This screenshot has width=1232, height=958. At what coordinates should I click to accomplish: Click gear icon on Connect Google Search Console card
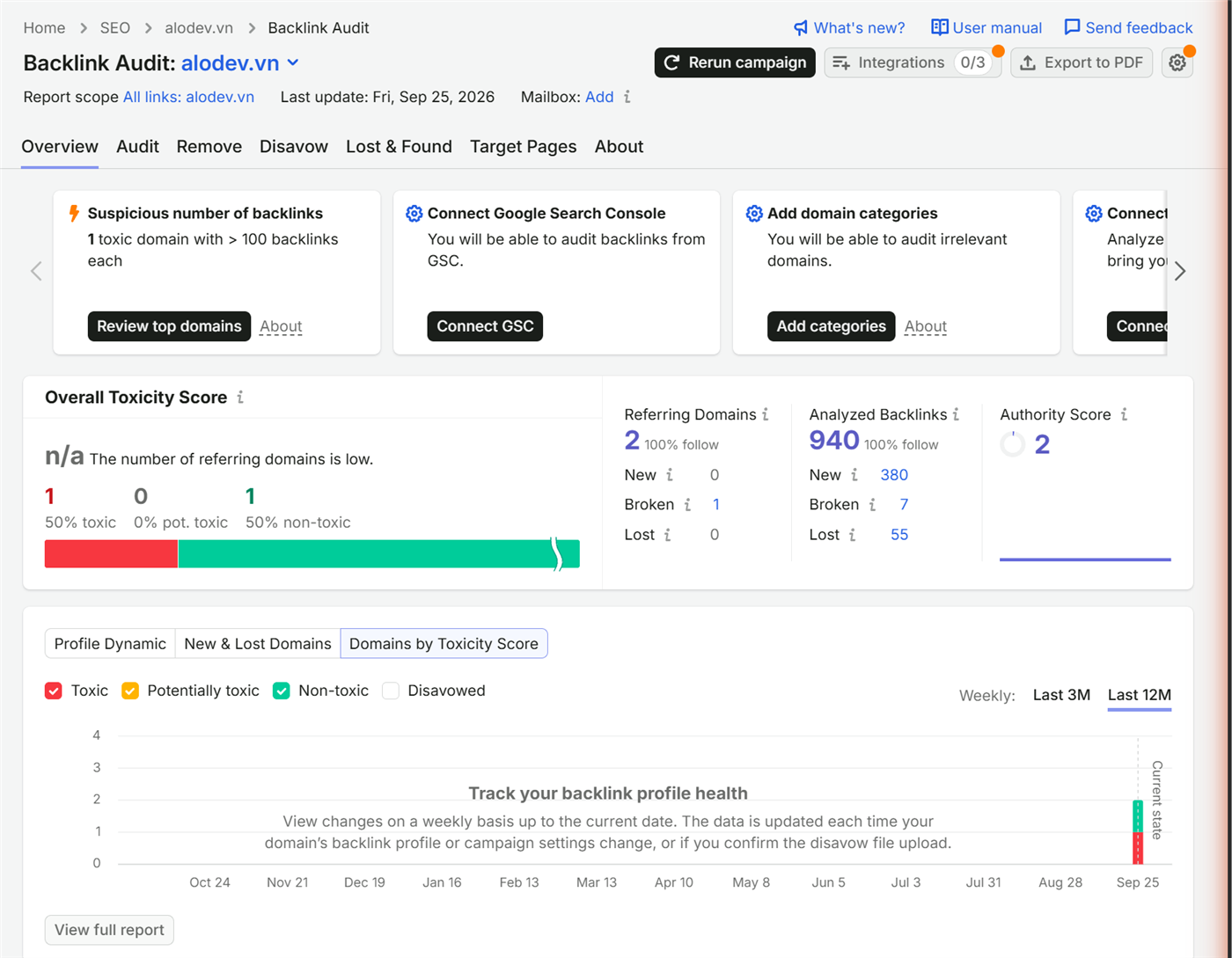click(414, 213)
